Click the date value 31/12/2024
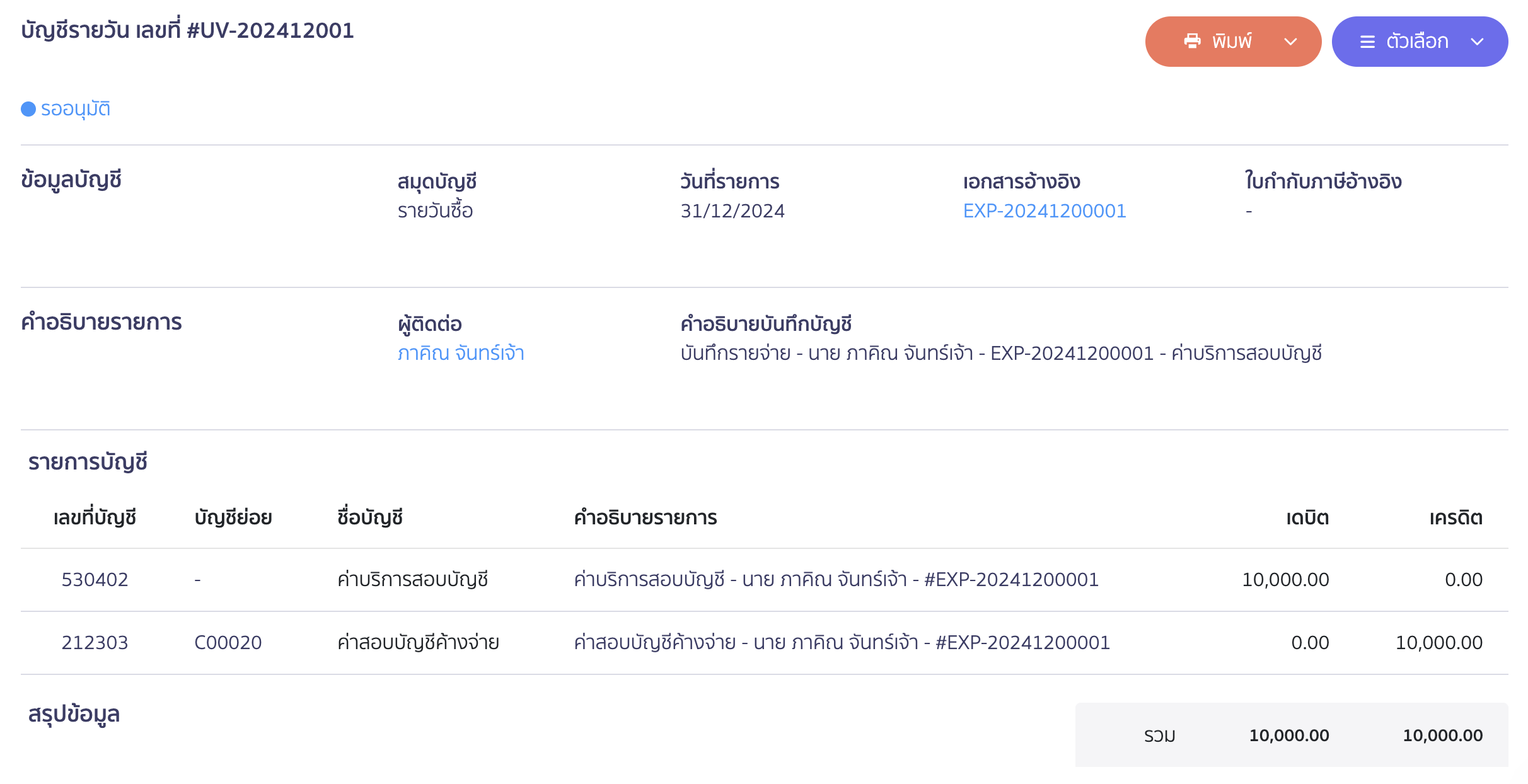Screen dimensions: 1528x784 pos(732,210)
